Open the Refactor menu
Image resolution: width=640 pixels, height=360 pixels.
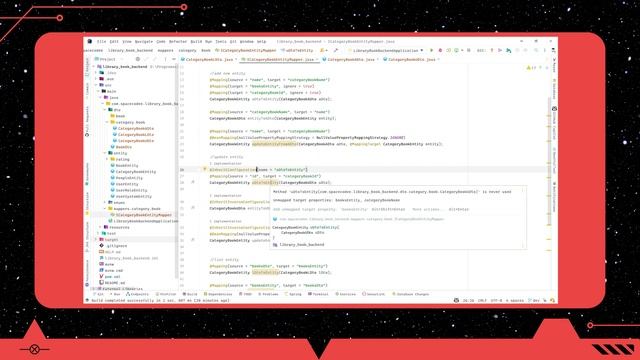[178, 41]
